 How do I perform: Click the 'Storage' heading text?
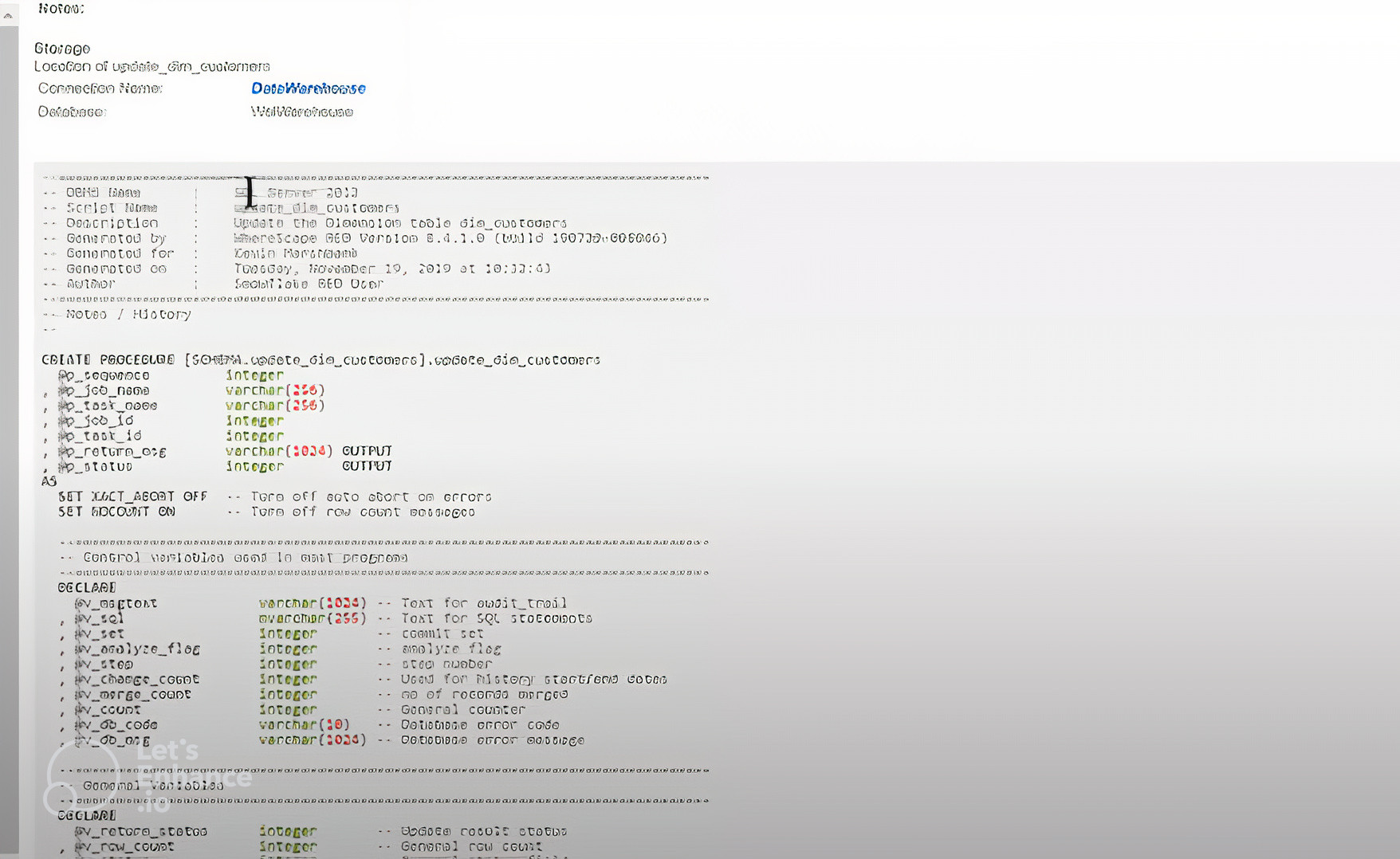(62, 49)
